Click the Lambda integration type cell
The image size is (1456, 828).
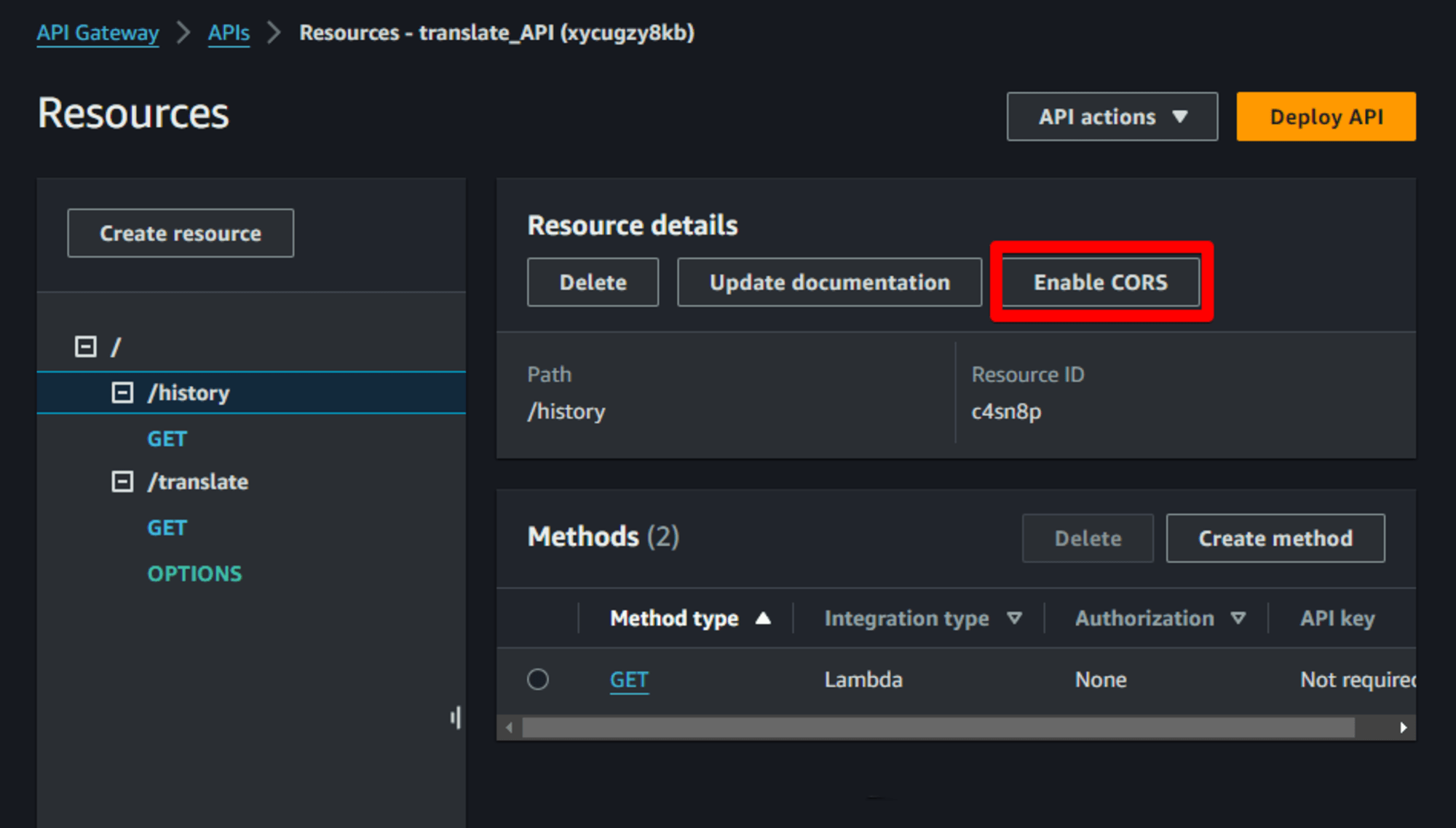863,679
